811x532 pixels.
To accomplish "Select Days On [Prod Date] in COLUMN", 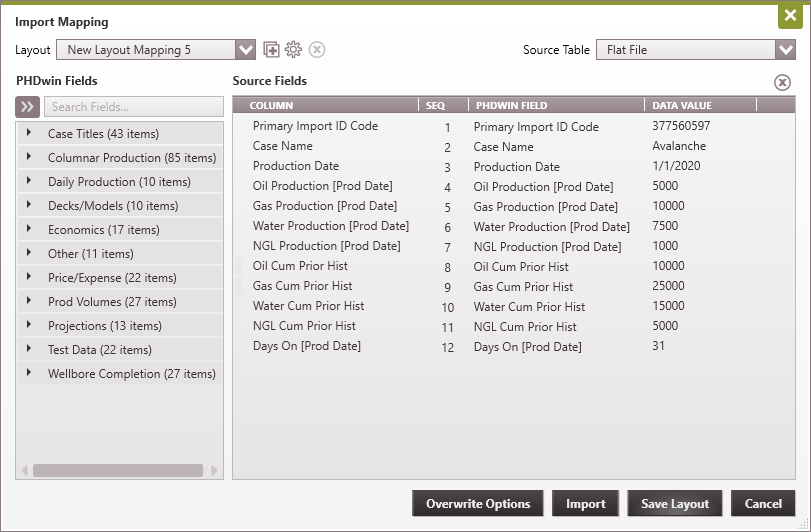I will pos(307,346).
